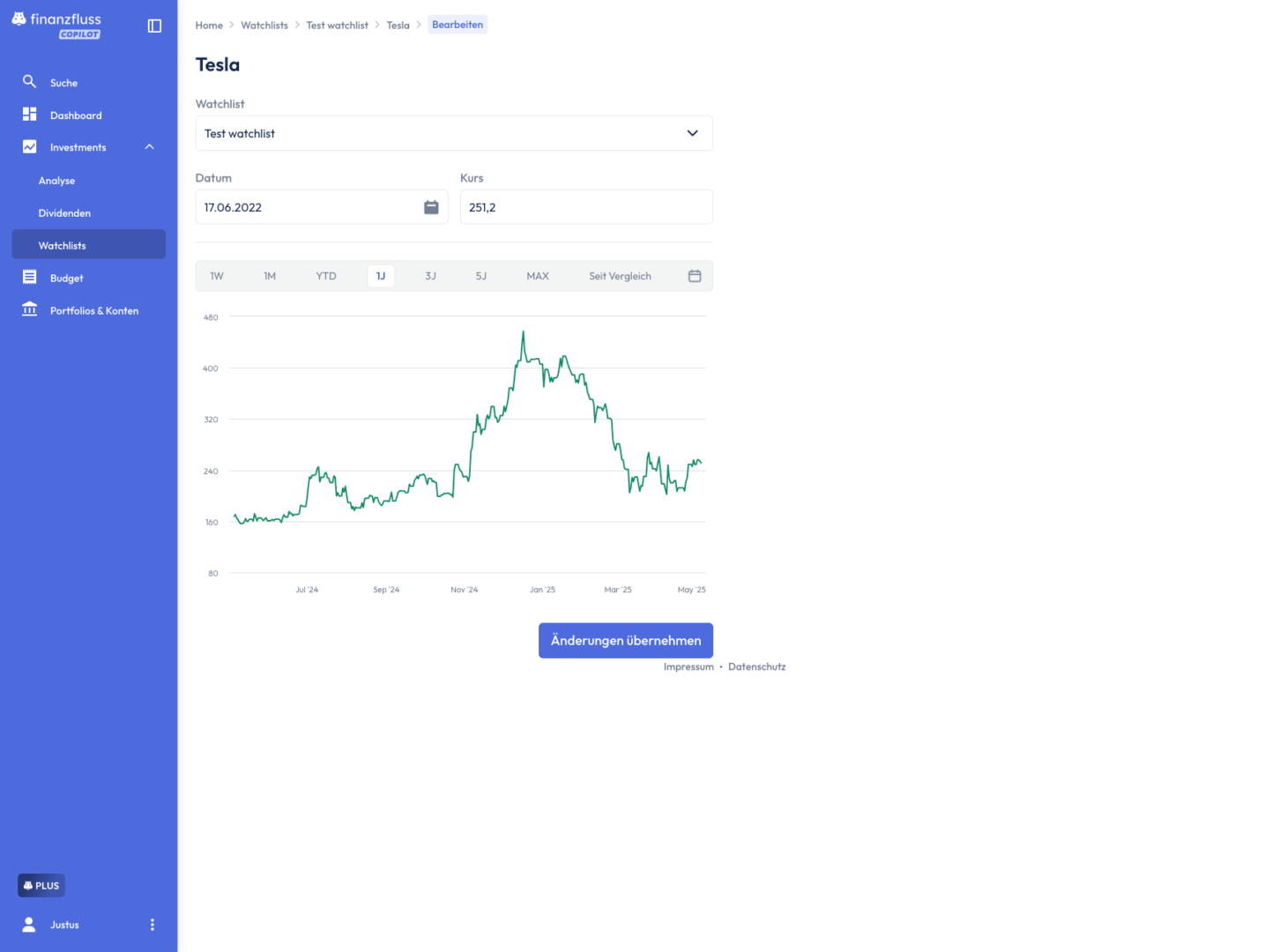Open the user options three-dot menu
The width and height of the screenshot is (1272, 952).
point(152,925)
